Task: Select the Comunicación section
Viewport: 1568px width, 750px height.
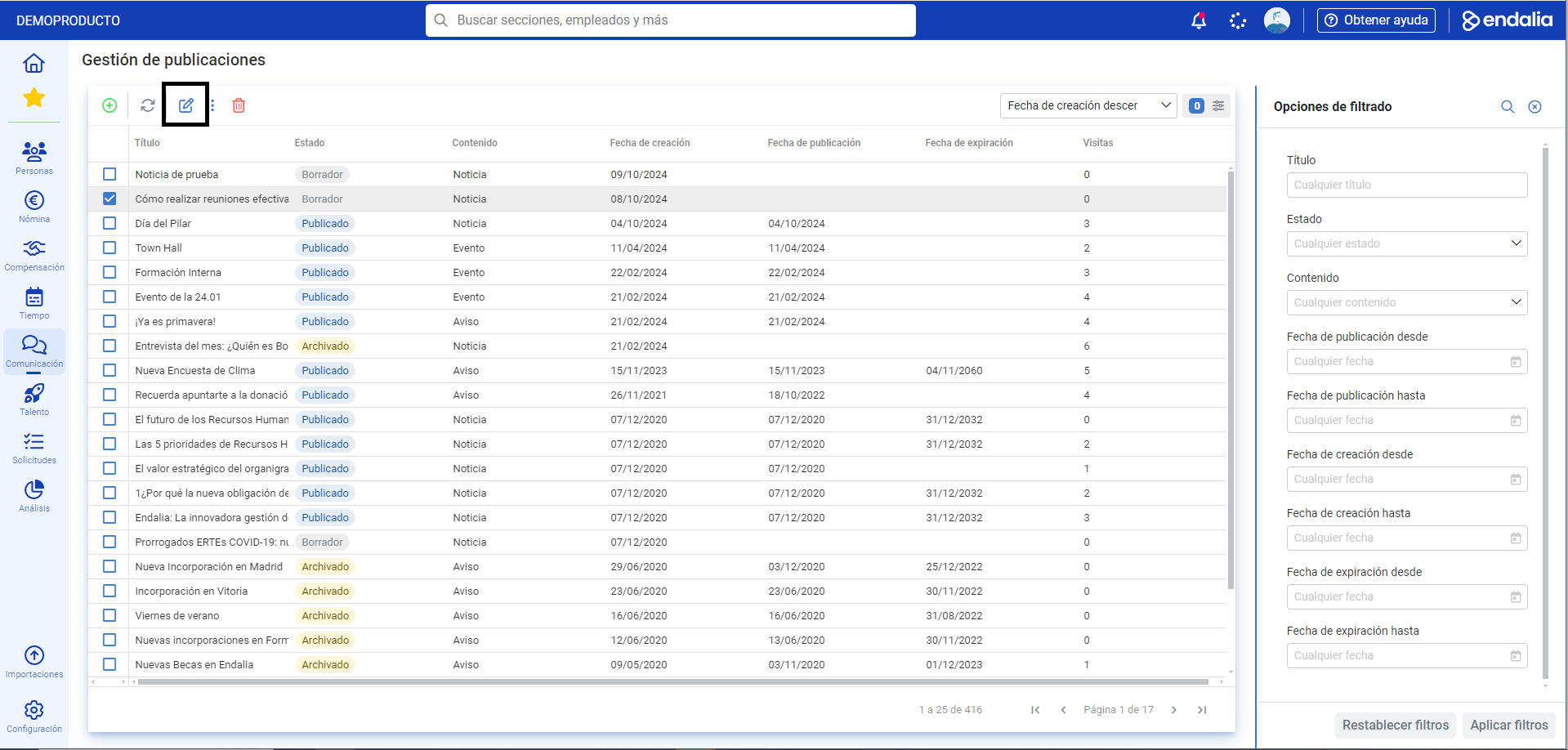Action: pos(34,351)
